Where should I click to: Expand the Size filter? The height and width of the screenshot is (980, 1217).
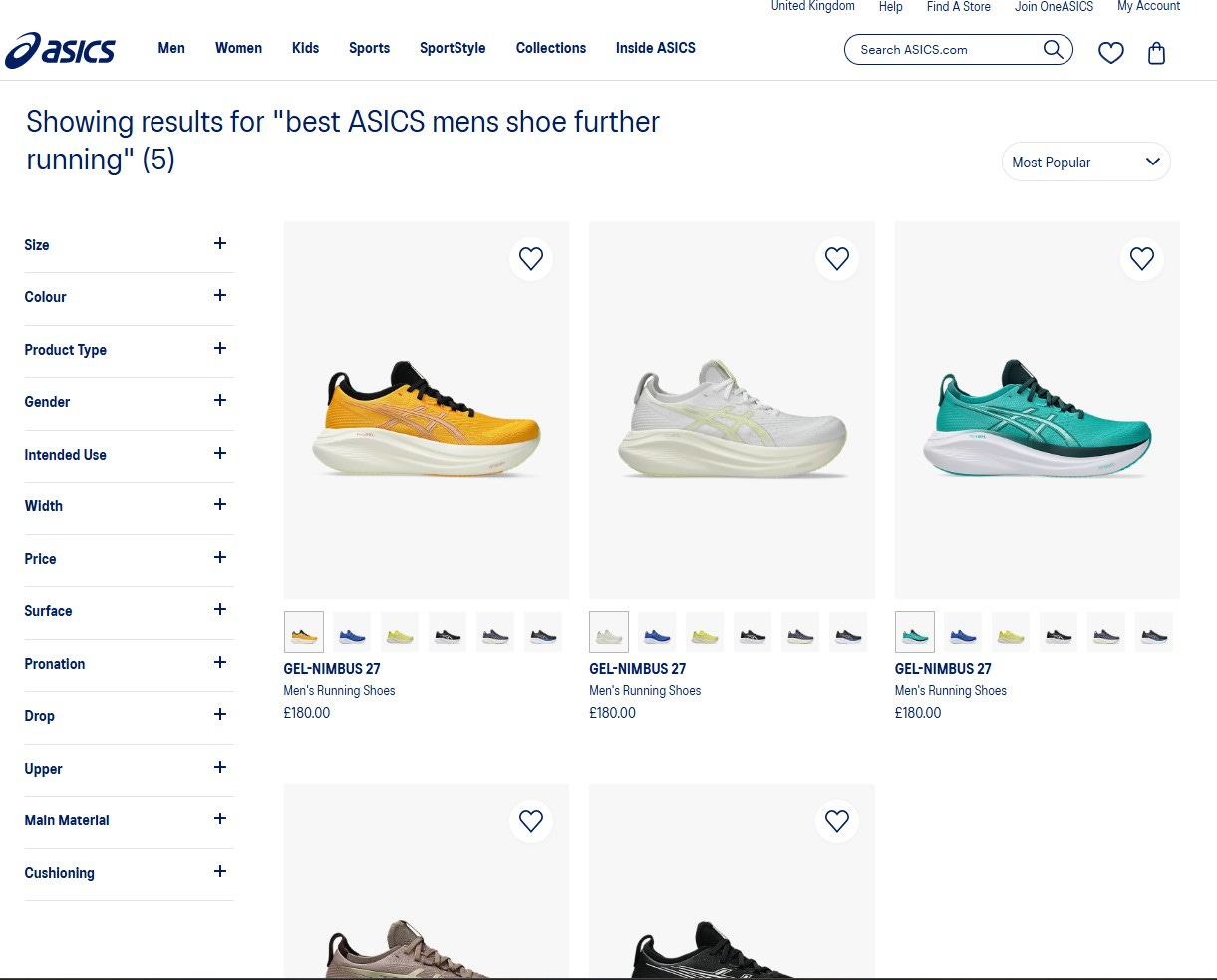tap(129, 245)
